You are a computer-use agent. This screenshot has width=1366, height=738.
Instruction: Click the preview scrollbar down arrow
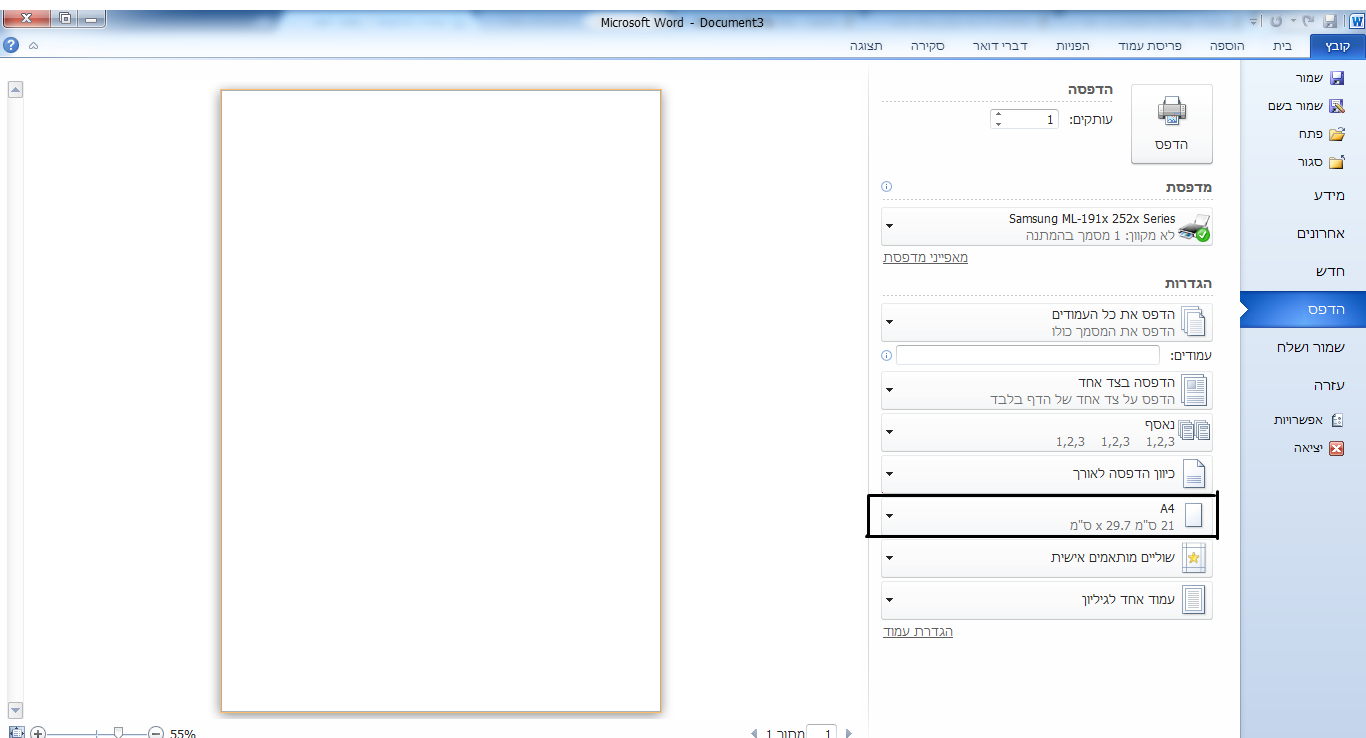[15, 711]
